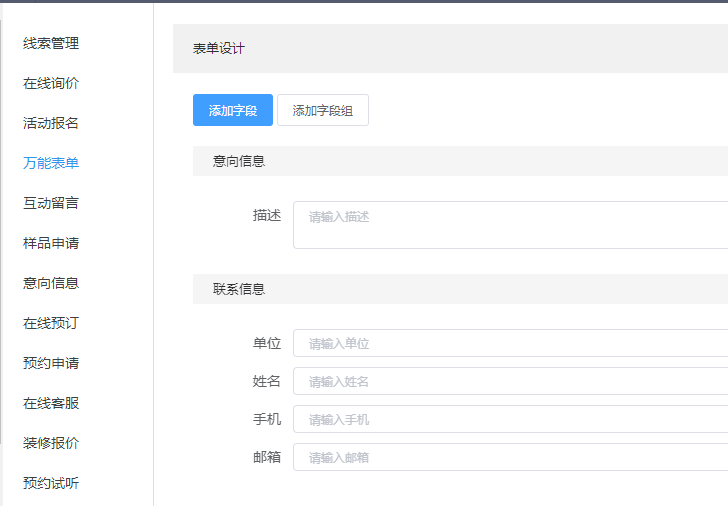Screen dimensions: 728x506
Task: Open 线索管理 in the sidebar
Action: pyautogui.click(x=51, y=43)
